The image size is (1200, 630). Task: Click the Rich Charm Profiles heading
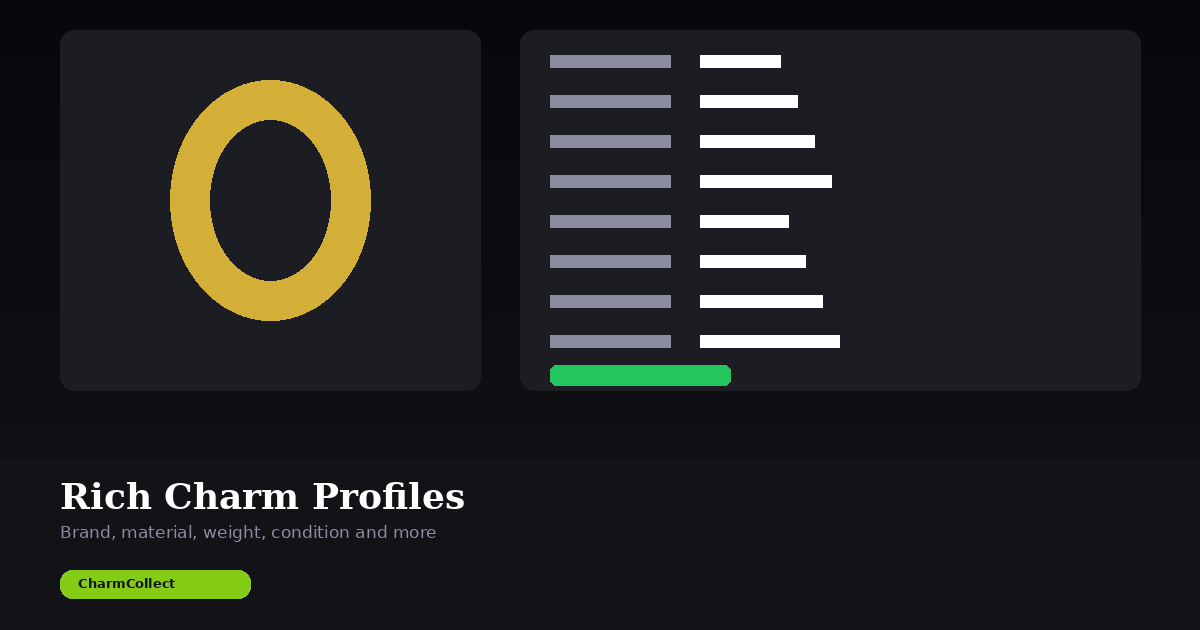point(262,496)
